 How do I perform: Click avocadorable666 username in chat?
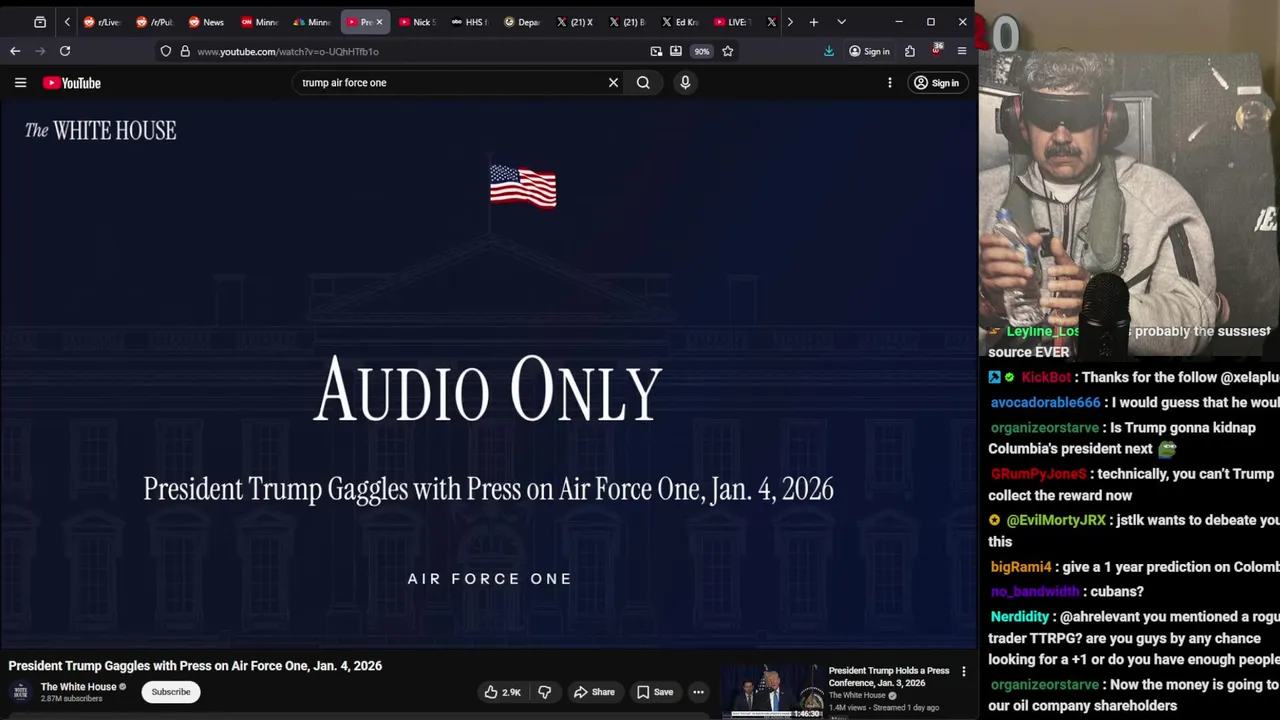[x=1045, y=402]
